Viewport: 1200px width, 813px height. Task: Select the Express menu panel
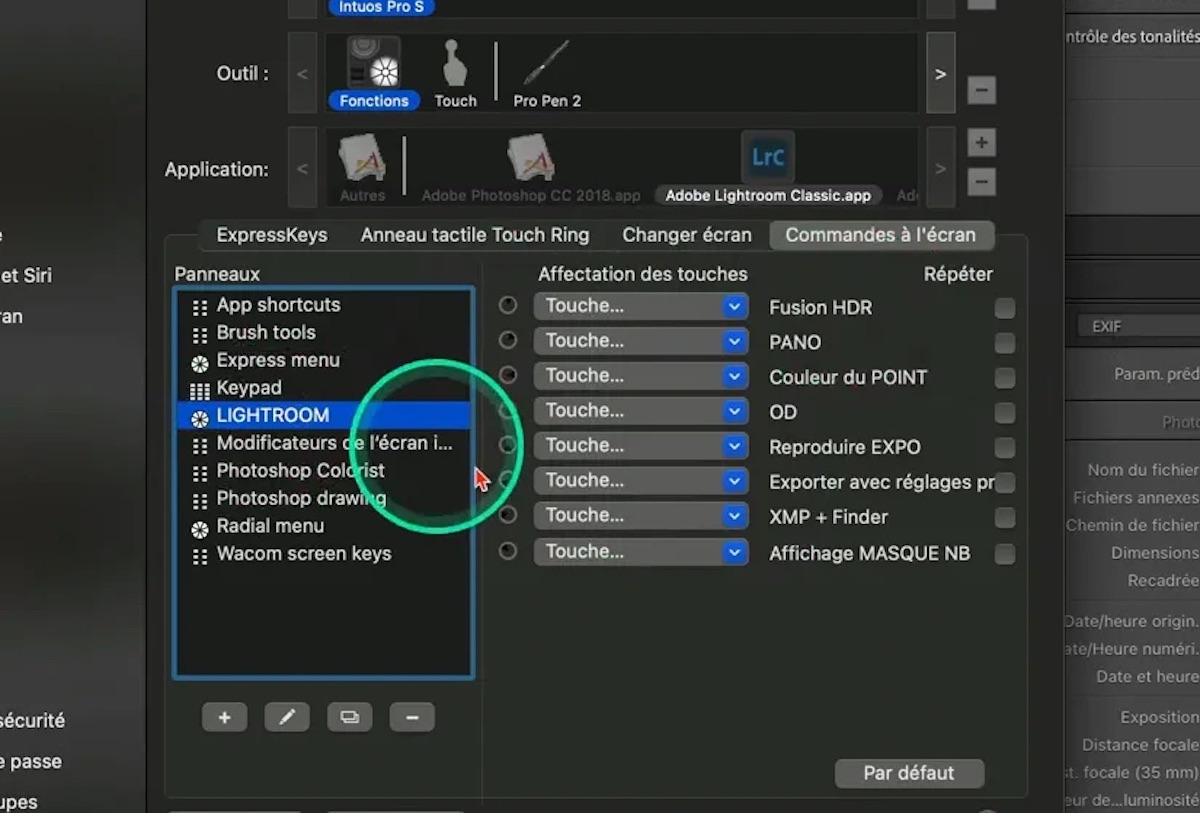coord(323,360)
